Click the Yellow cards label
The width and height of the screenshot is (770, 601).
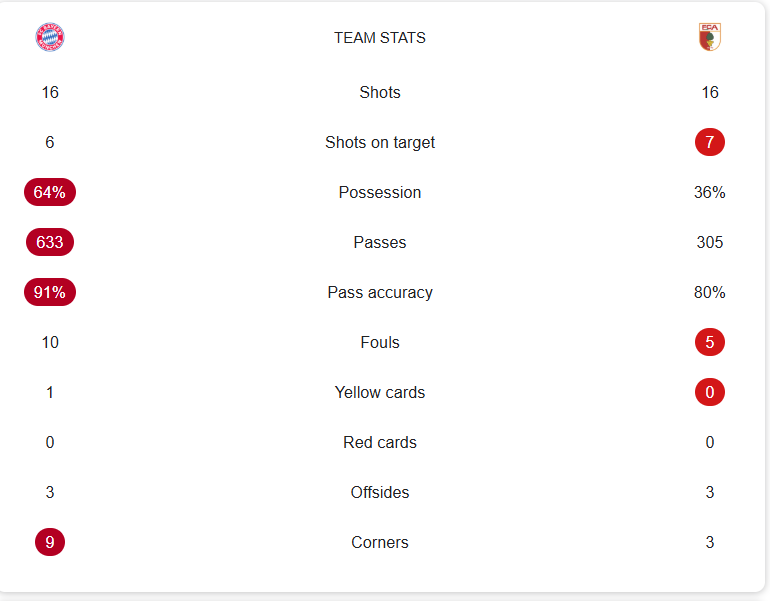click(380, 392)
